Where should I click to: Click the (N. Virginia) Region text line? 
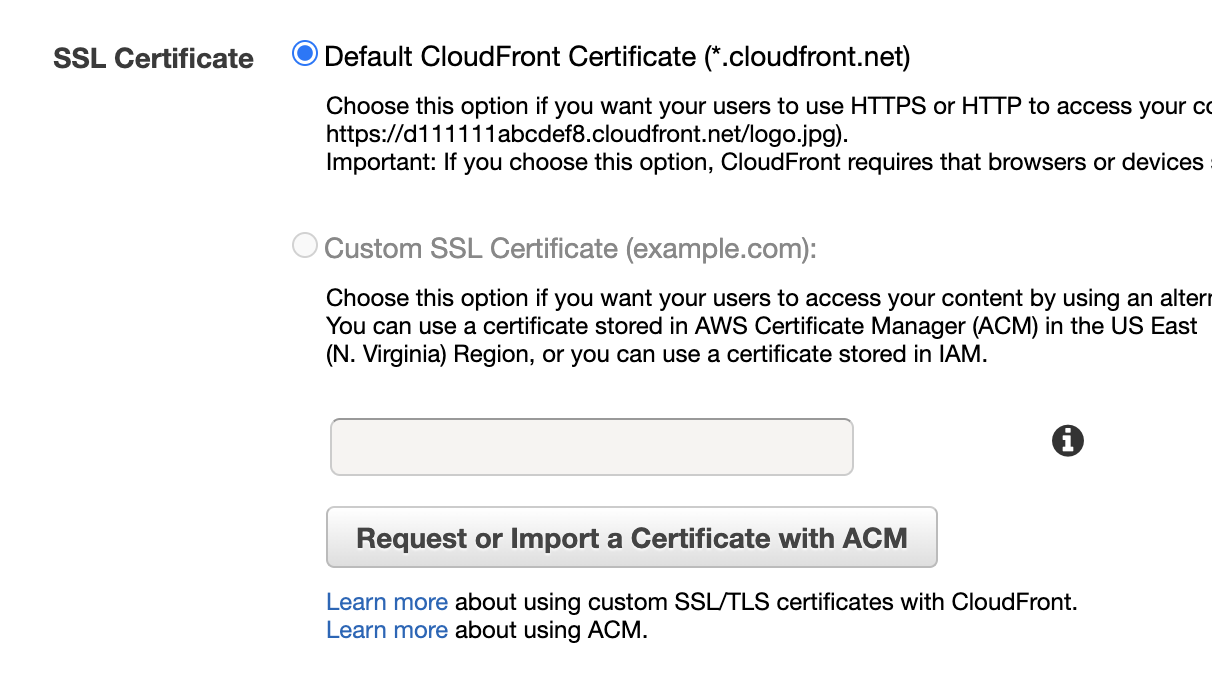click(657, 354)
